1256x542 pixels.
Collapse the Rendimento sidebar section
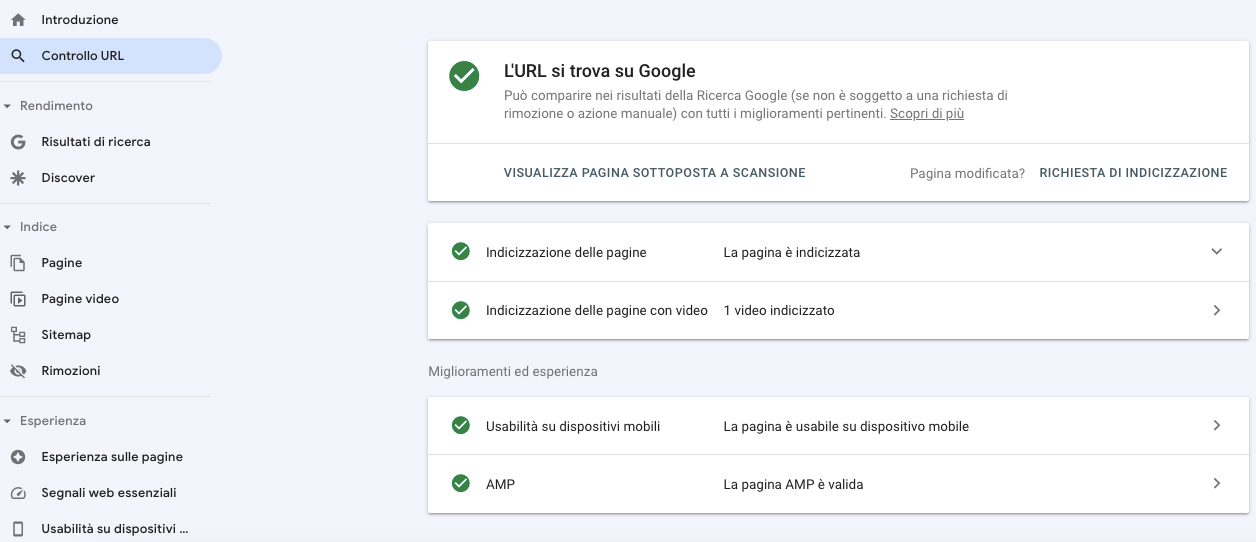[8, 106]
